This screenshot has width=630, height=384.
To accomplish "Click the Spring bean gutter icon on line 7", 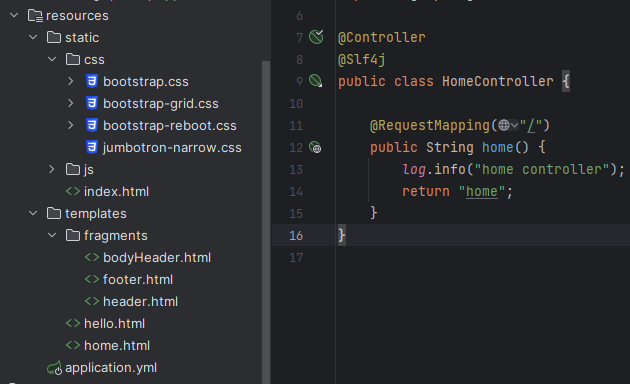I will 316,37.
